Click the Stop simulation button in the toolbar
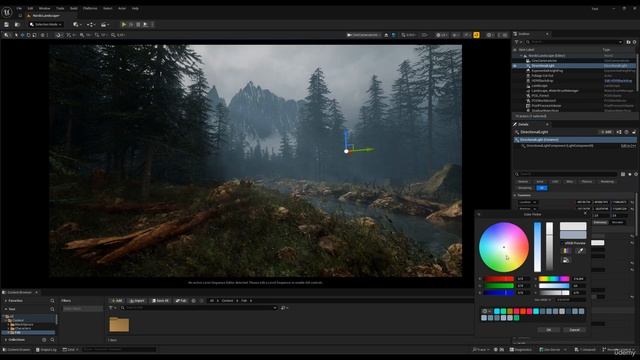 tap(138, 24)
